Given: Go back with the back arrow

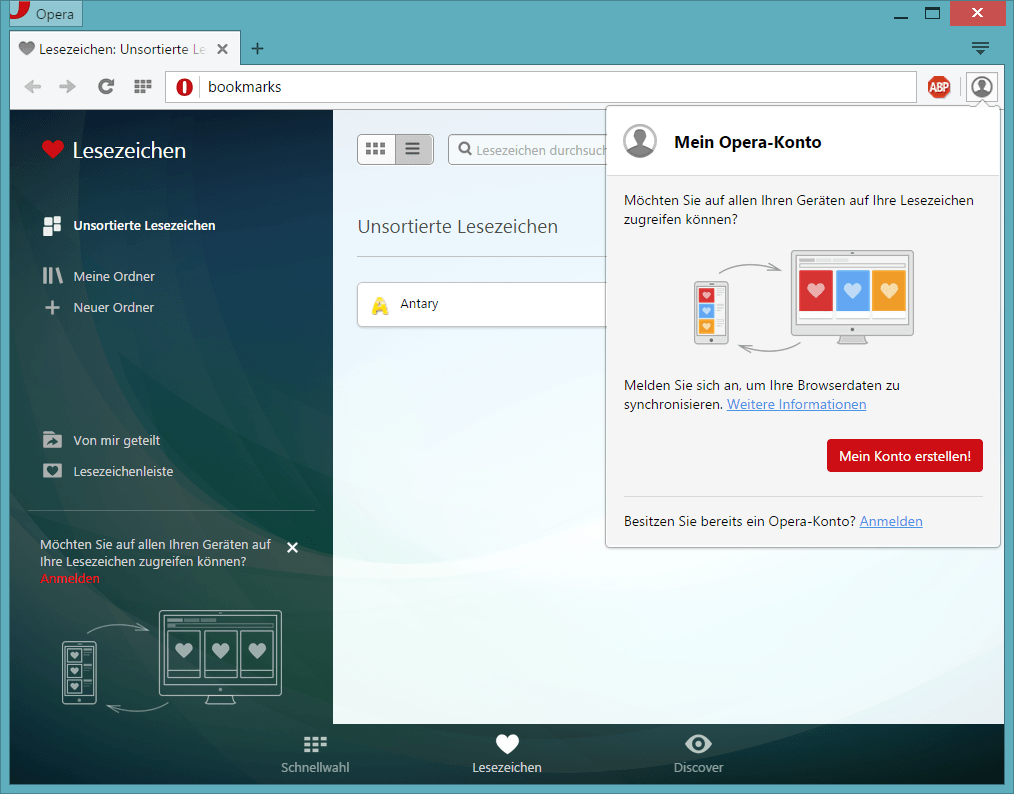Looking at the screenshot, I should [33, 87].
